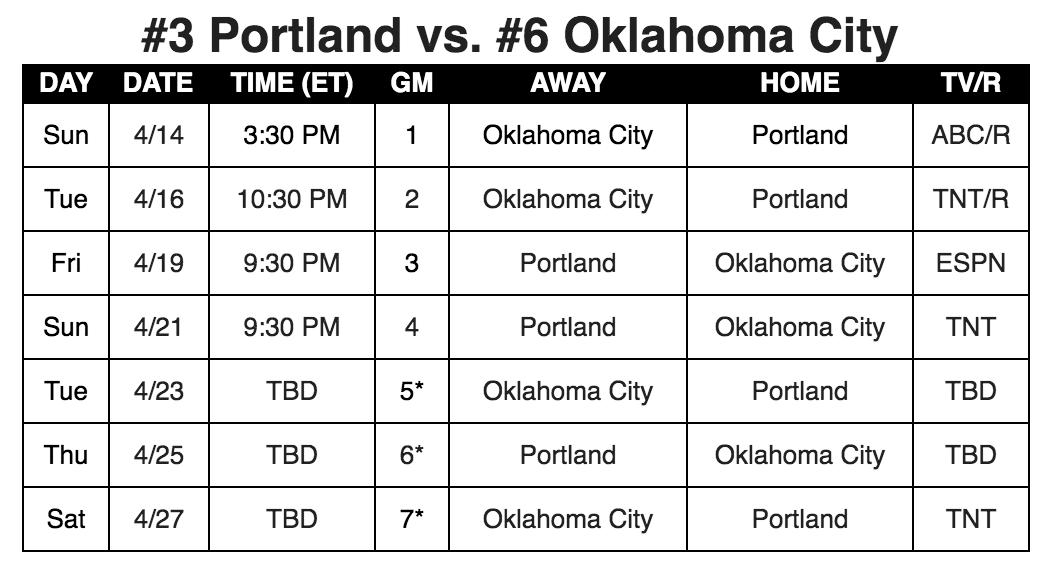
Task: Click the DAY column header
Action: [66, 83]
